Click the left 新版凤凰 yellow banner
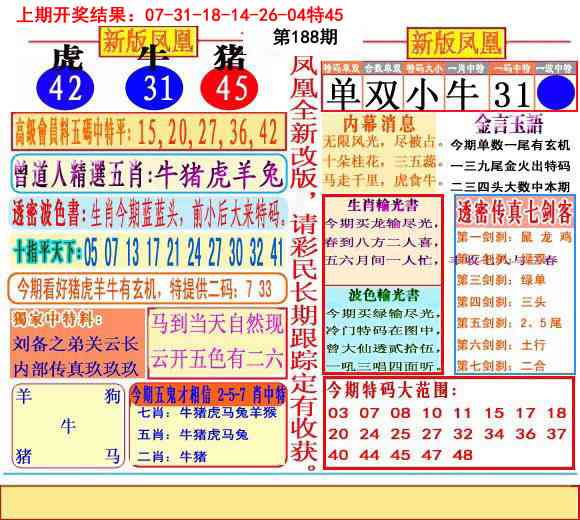 pos(148,41)
